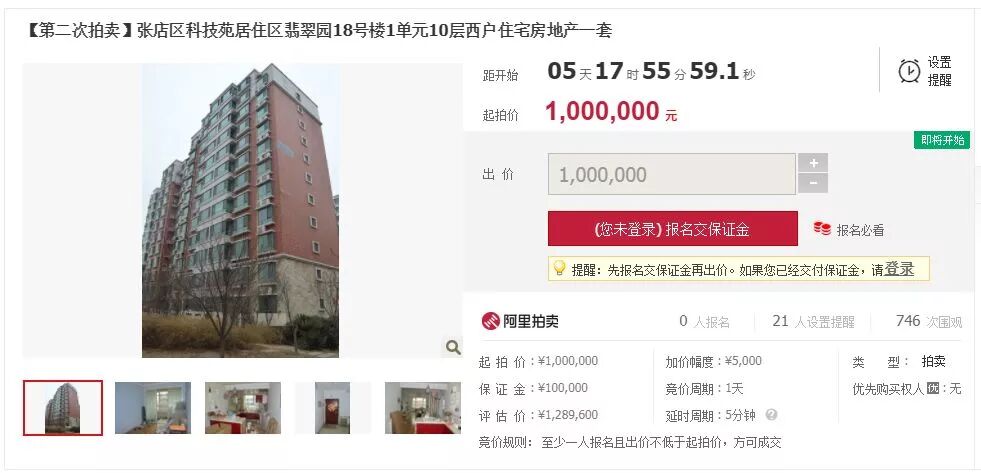The image size is (981, 473).
Task: Select the building exterior thumbnail
Action: tap(63, 408)
